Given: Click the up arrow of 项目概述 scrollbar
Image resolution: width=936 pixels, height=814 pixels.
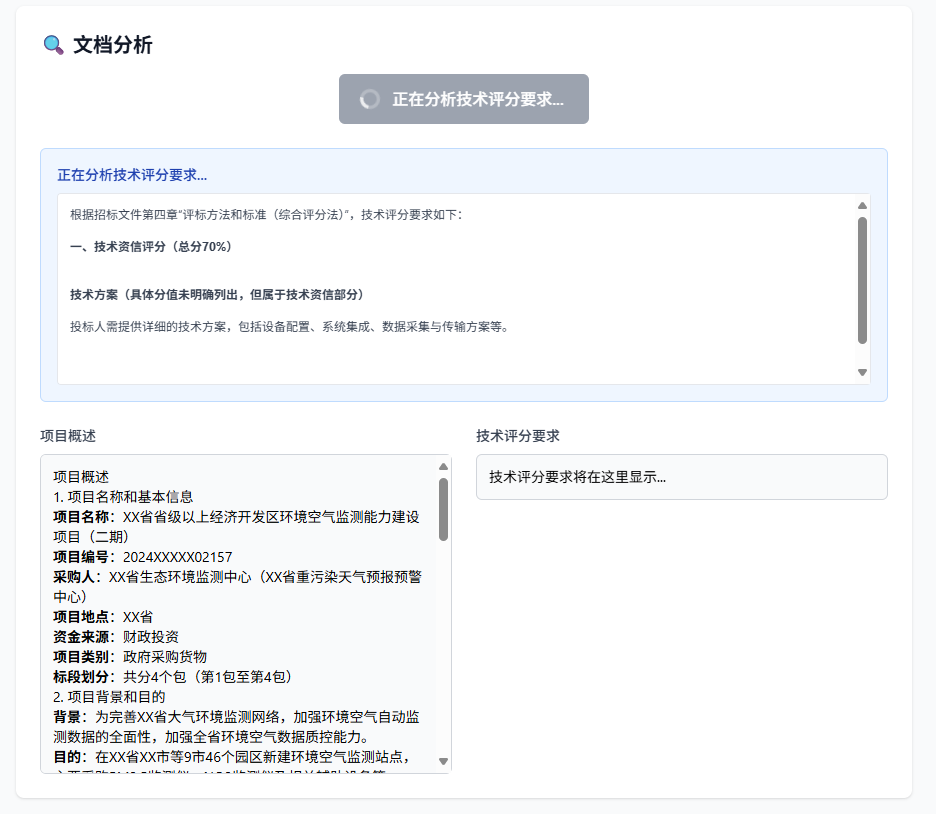Looking at the screenshot, I should (443, 467).
